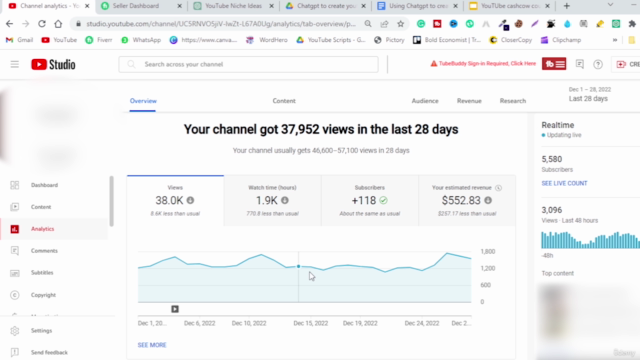Click the Search across your channel field
640x360 pixels.
coord(249,64)
